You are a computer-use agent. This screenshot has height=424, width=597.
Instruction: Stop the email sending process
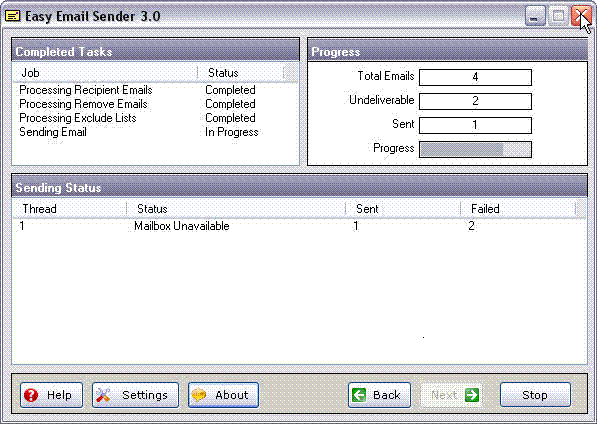click(x=535, y=395)
